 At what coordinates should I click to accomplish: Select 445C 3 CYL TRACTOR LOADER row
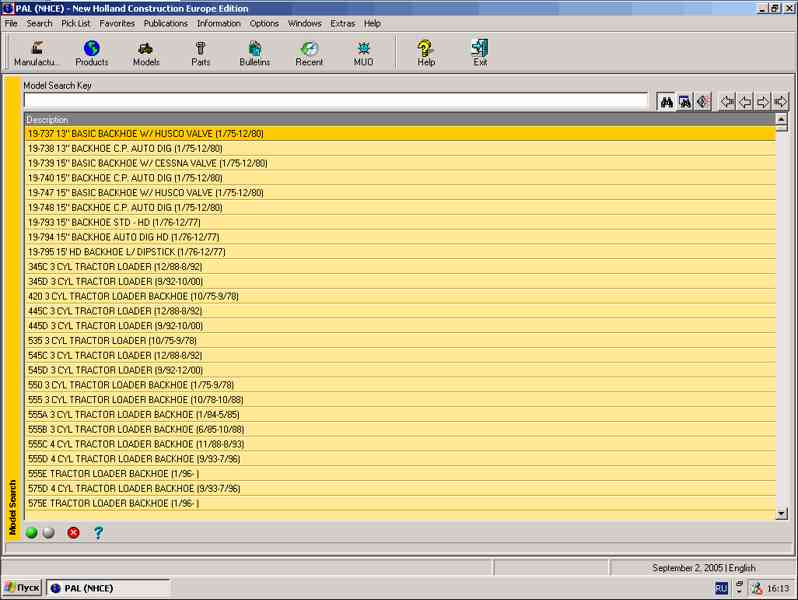pyautogui.click(x=400, y=311)
